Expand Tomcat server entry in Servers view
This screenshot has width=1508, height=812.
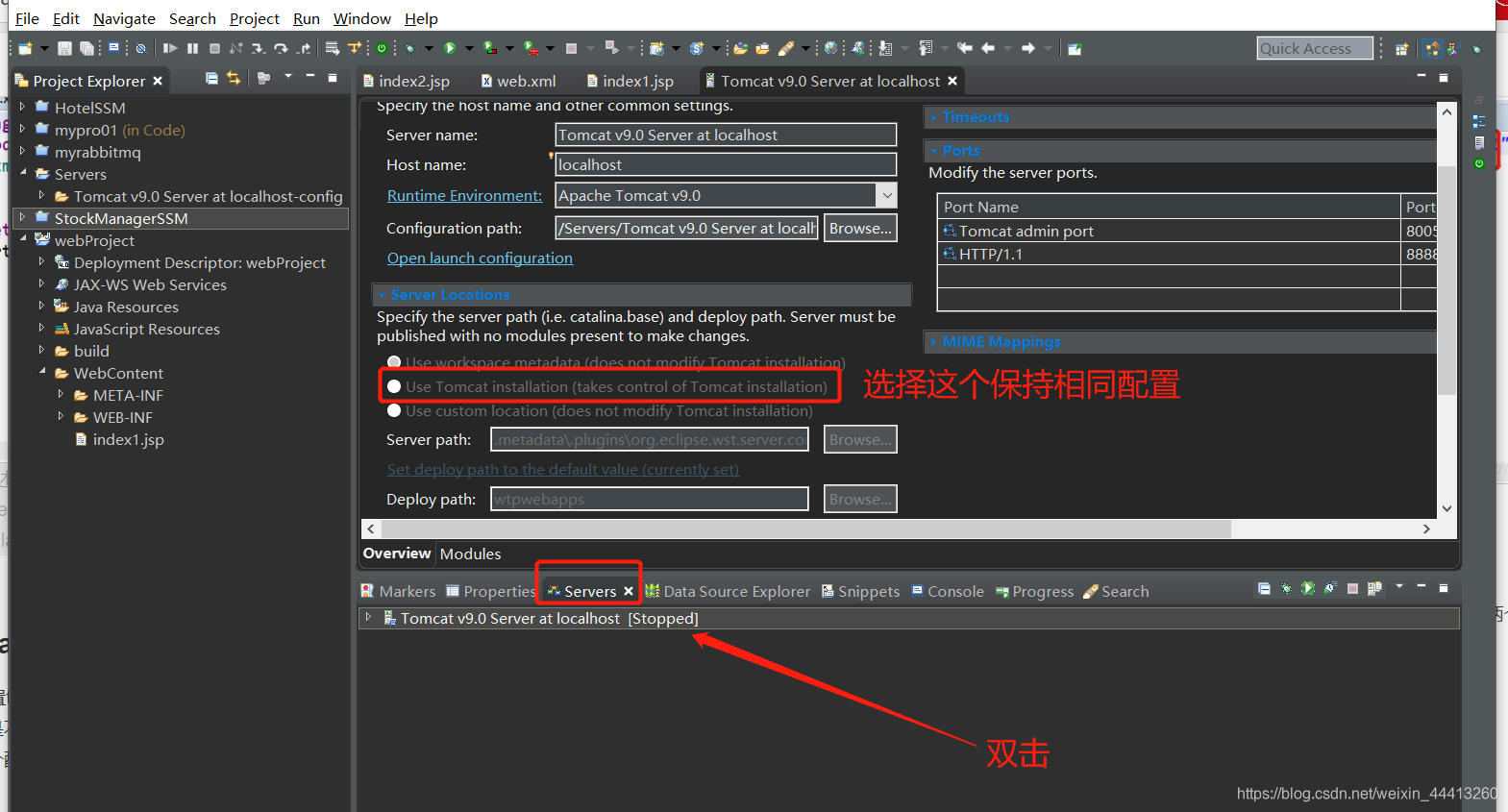pos(368,618)
